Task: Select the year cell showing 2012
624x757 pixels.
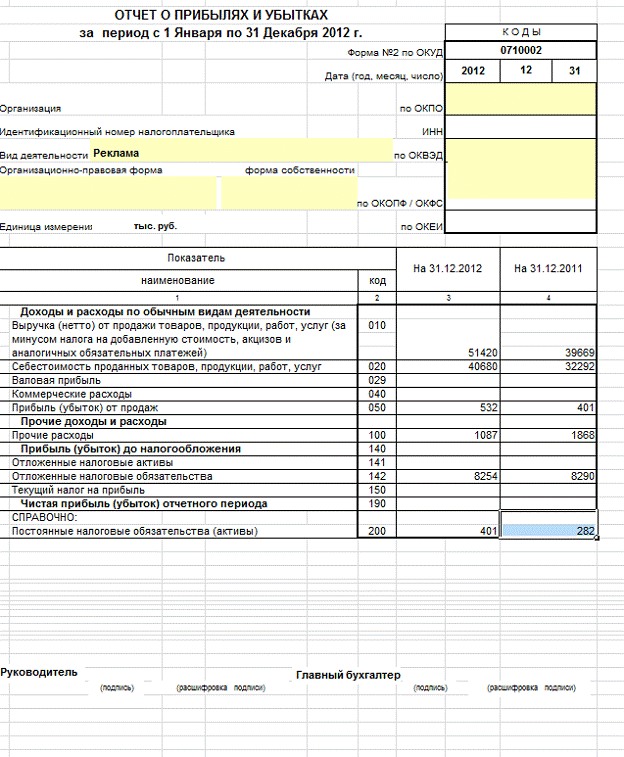Action: click(472, 71)
